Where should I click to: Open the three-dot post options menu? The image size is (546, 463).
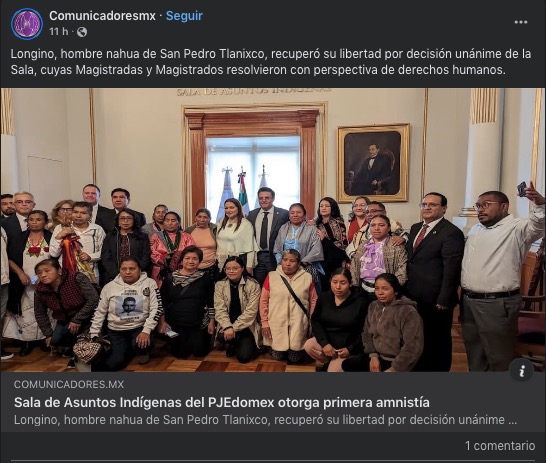[x=521, y=22]
